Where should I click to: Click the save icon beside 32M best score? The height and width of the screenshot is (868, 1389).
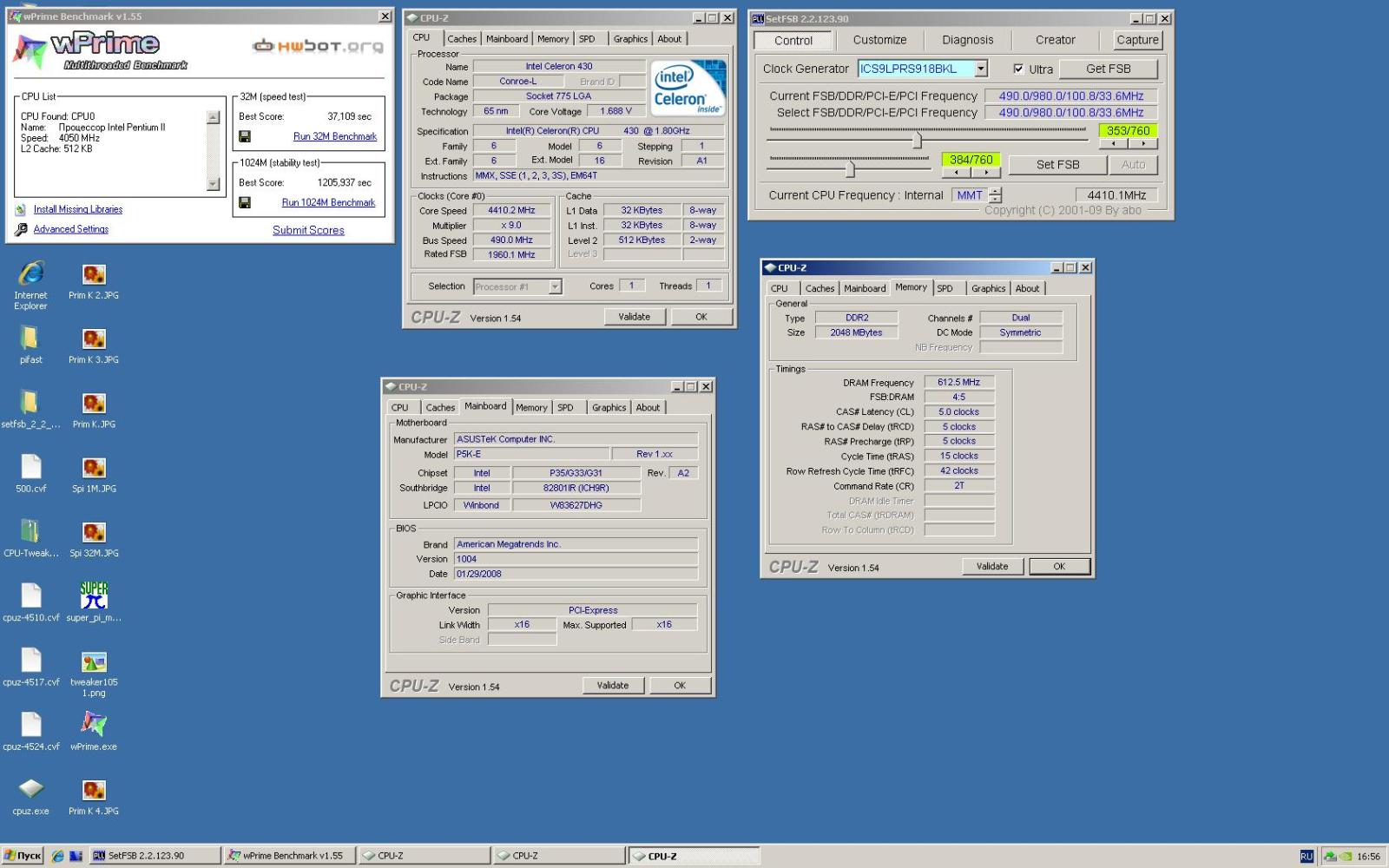click(245, 136)
